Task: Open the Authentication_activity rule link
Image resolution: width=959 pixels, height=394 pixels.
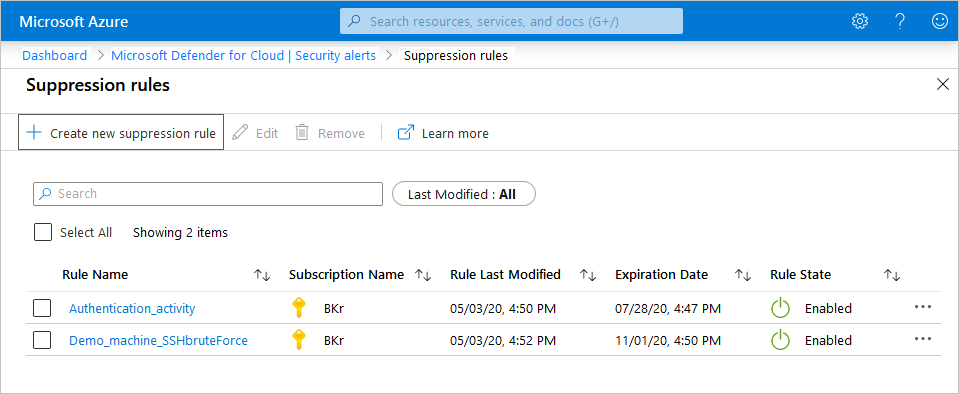Action: [x=132, y=308]
